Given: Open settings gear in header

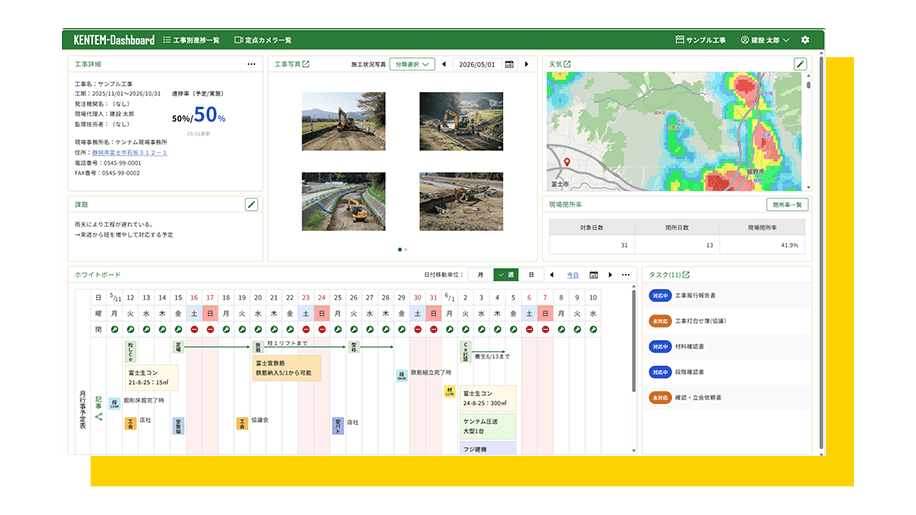Looking at the screenshot, I should pos(805,40).
